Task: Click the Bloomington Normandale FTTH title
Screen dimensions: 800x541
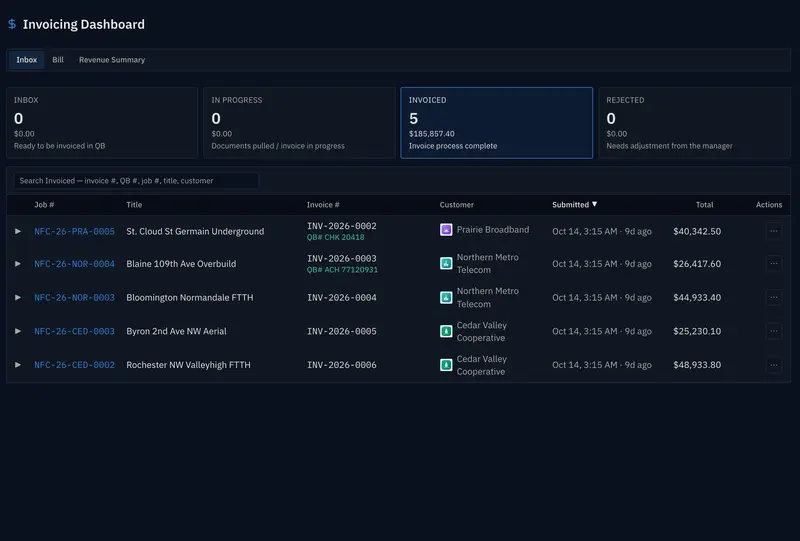Action: (190, 298)
